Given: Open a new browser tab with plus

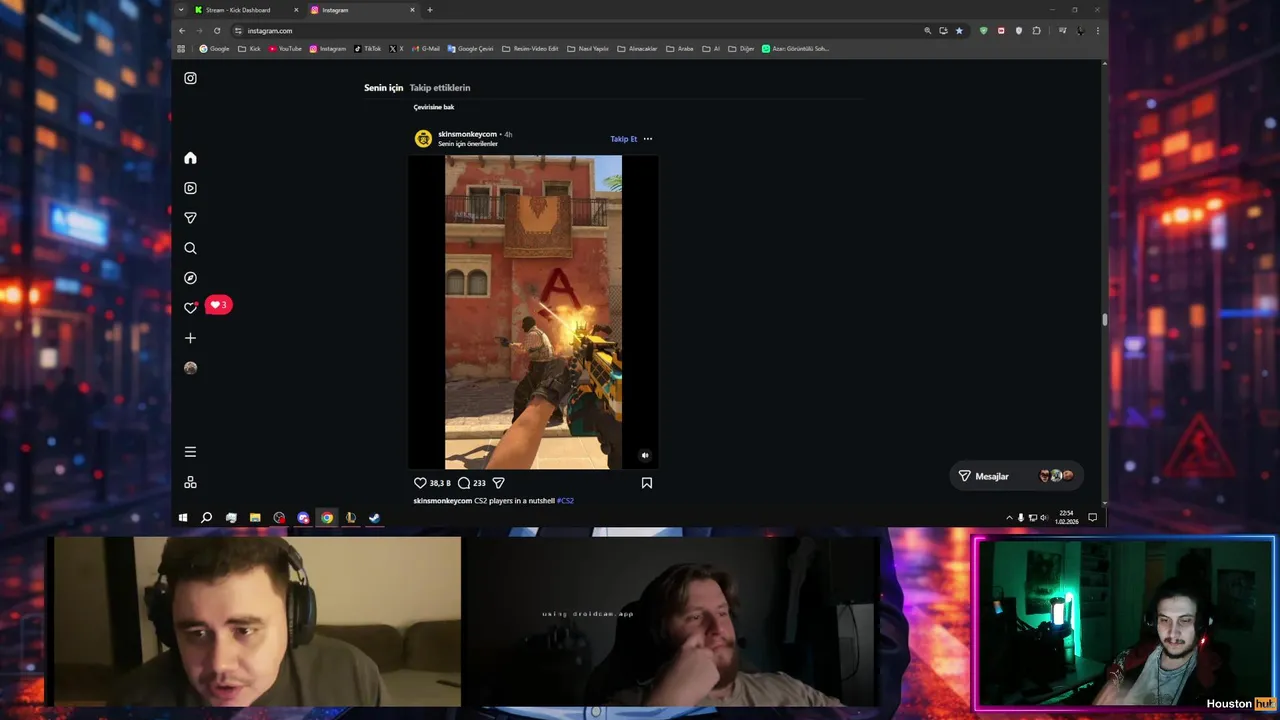Looking at the screenshot, I should coord(430,10).
